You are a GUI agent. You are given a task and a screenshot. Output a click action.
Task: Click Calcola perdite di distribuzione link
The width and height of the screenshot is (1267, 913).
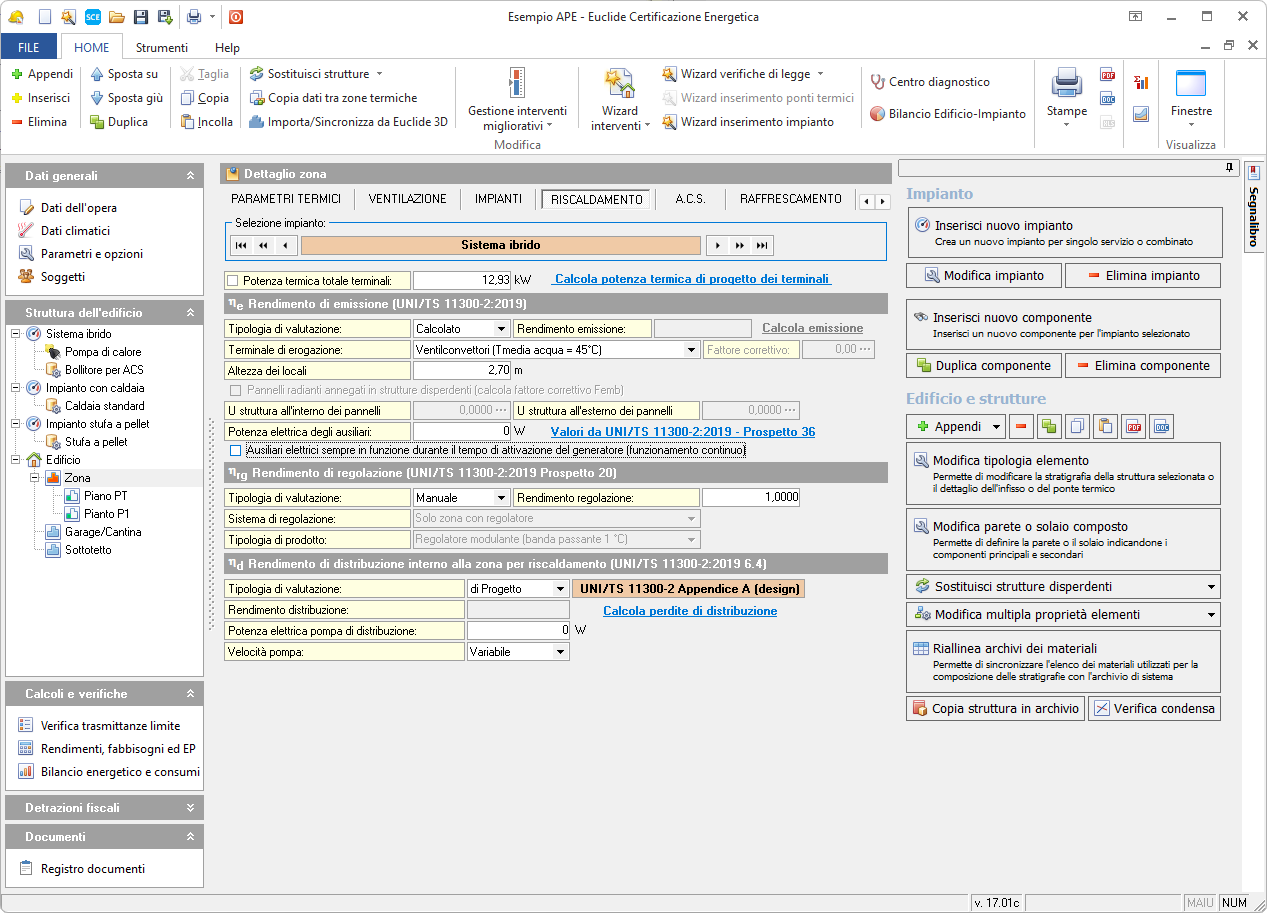pos(689,611)
